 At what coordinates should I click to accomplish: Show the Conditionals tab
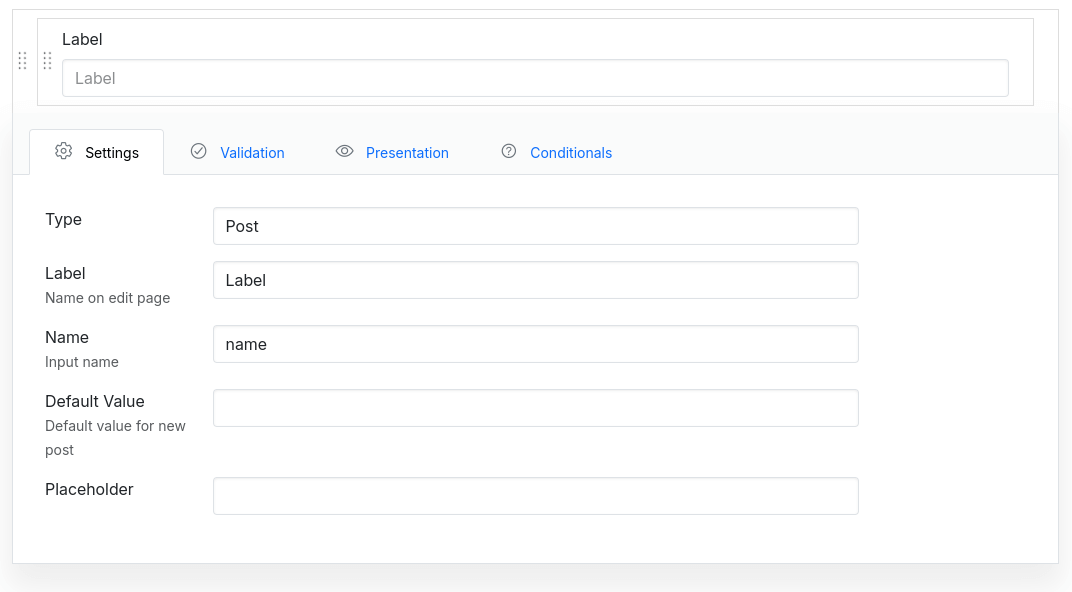(570, 153)
